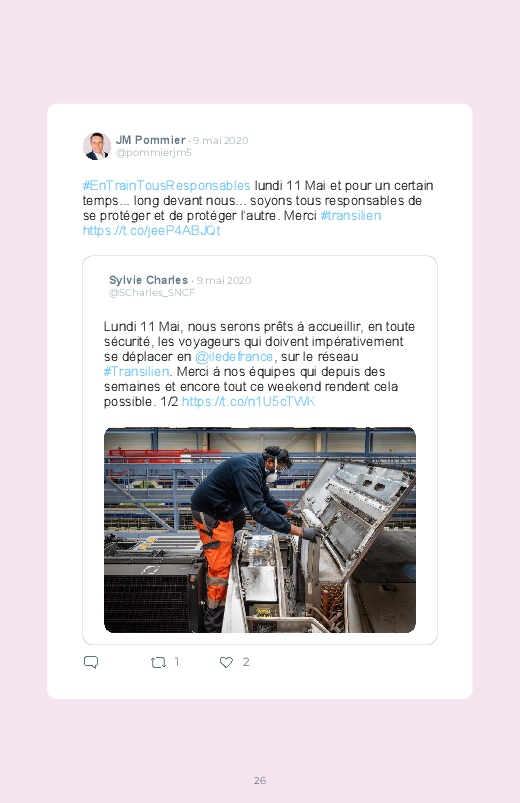Click the 9 mai 2020 date on main tweet
This screenshot has width=520, height=803.
[221, 140]
